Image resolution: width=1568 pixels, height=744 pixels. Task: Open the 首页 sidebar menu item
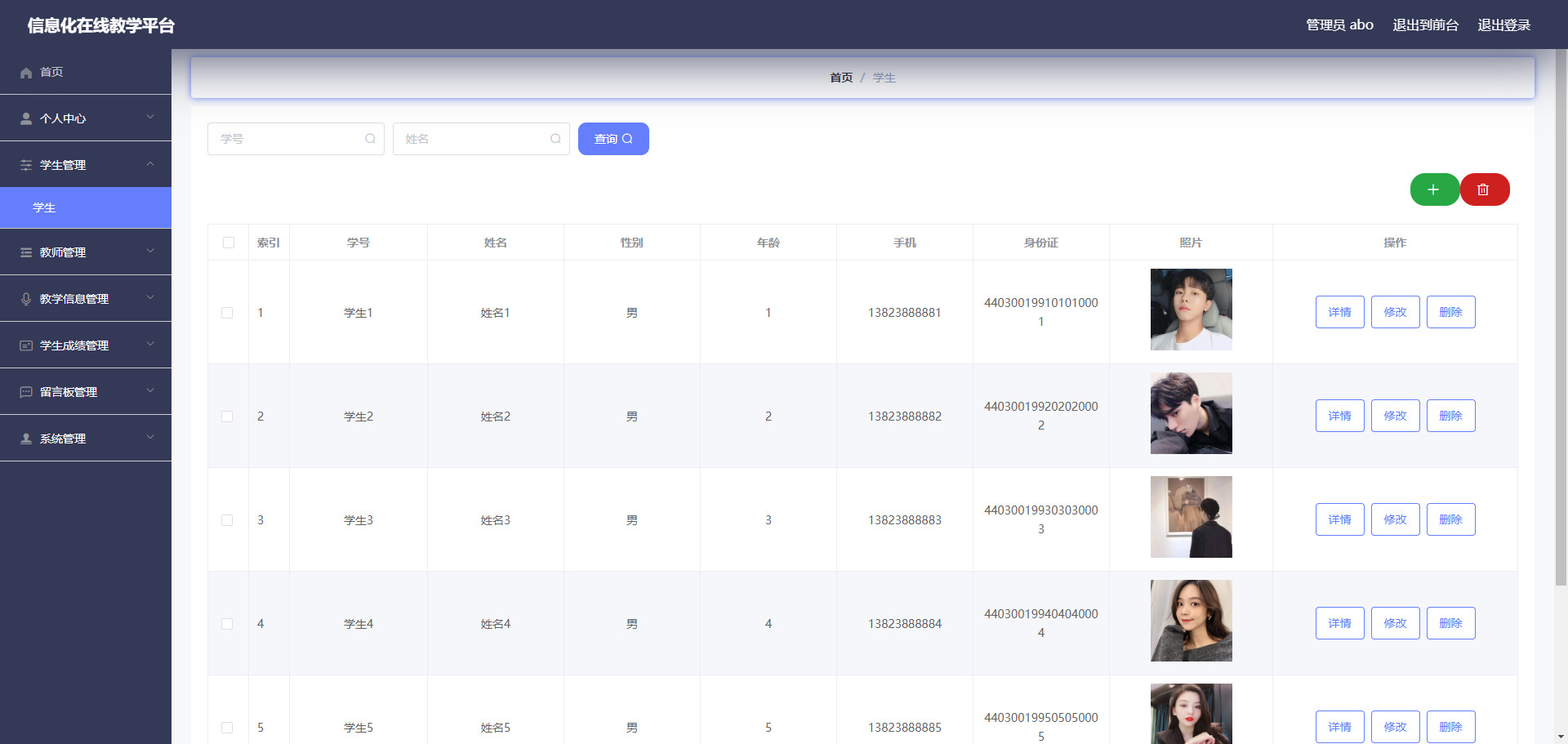coord(86,72)
